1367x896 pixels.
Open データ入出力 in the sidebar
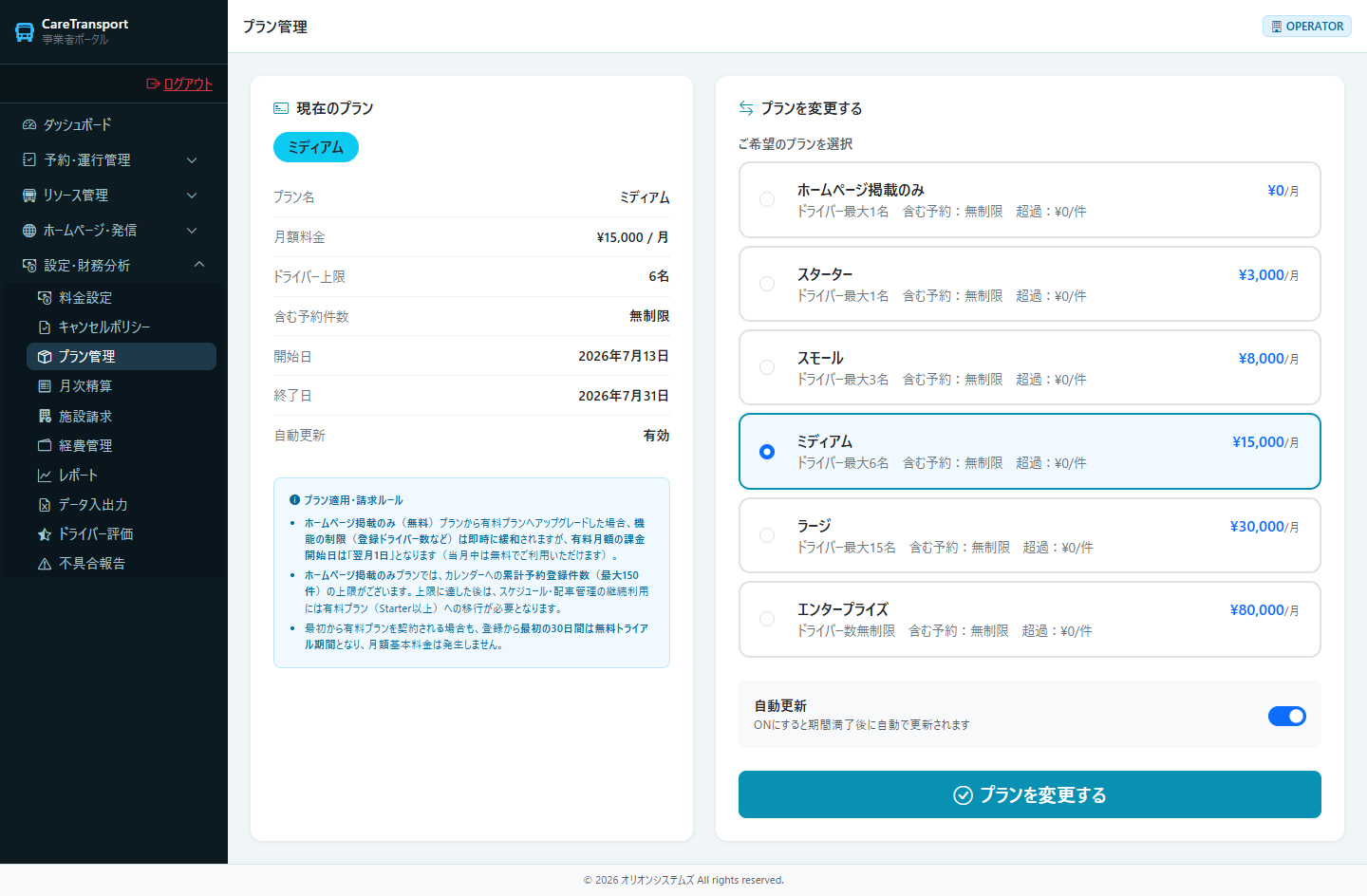point(122,504)
